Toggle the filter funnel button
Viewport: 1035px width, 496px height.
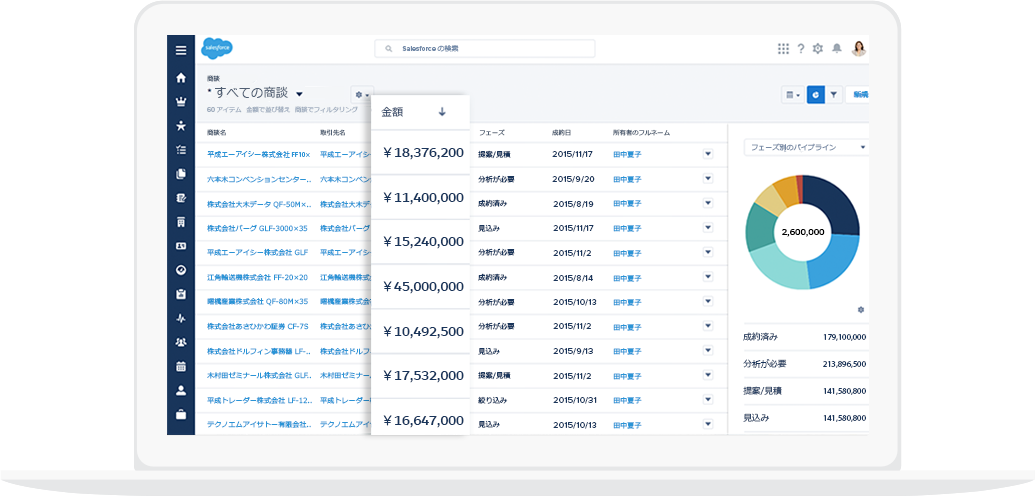point(834,94)
